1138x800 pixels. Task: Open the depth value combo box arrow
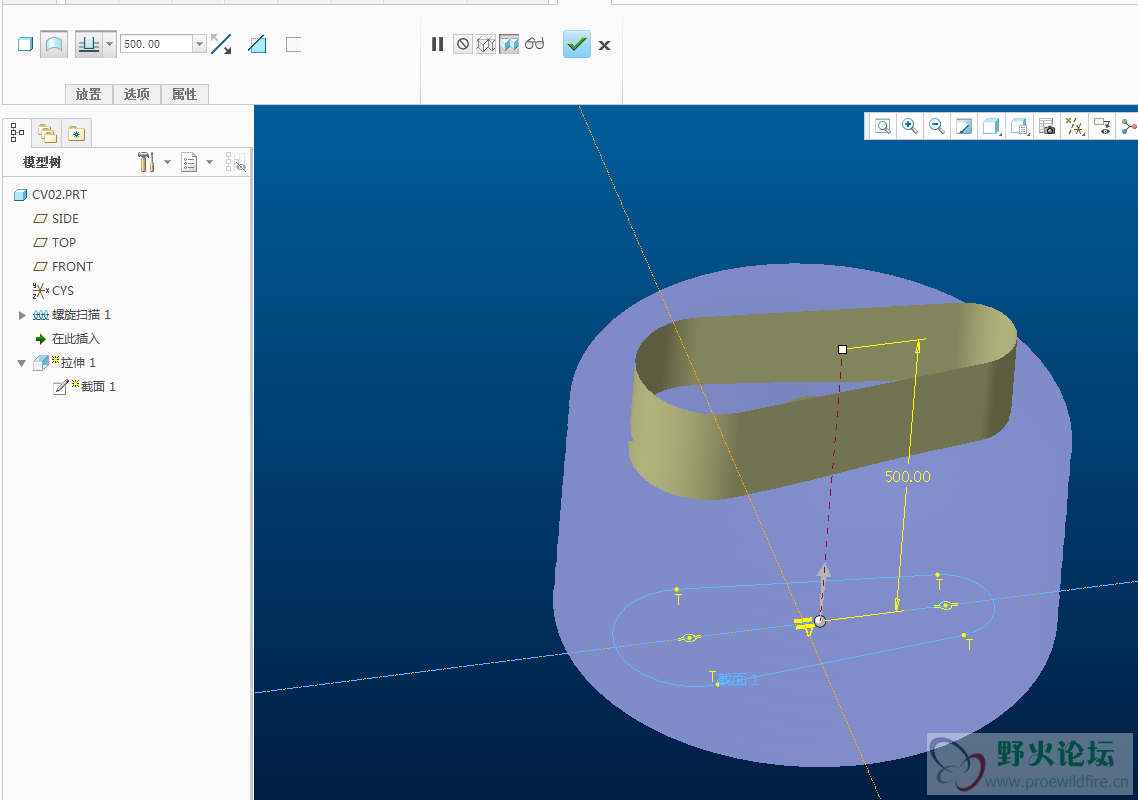click(200, 44)
